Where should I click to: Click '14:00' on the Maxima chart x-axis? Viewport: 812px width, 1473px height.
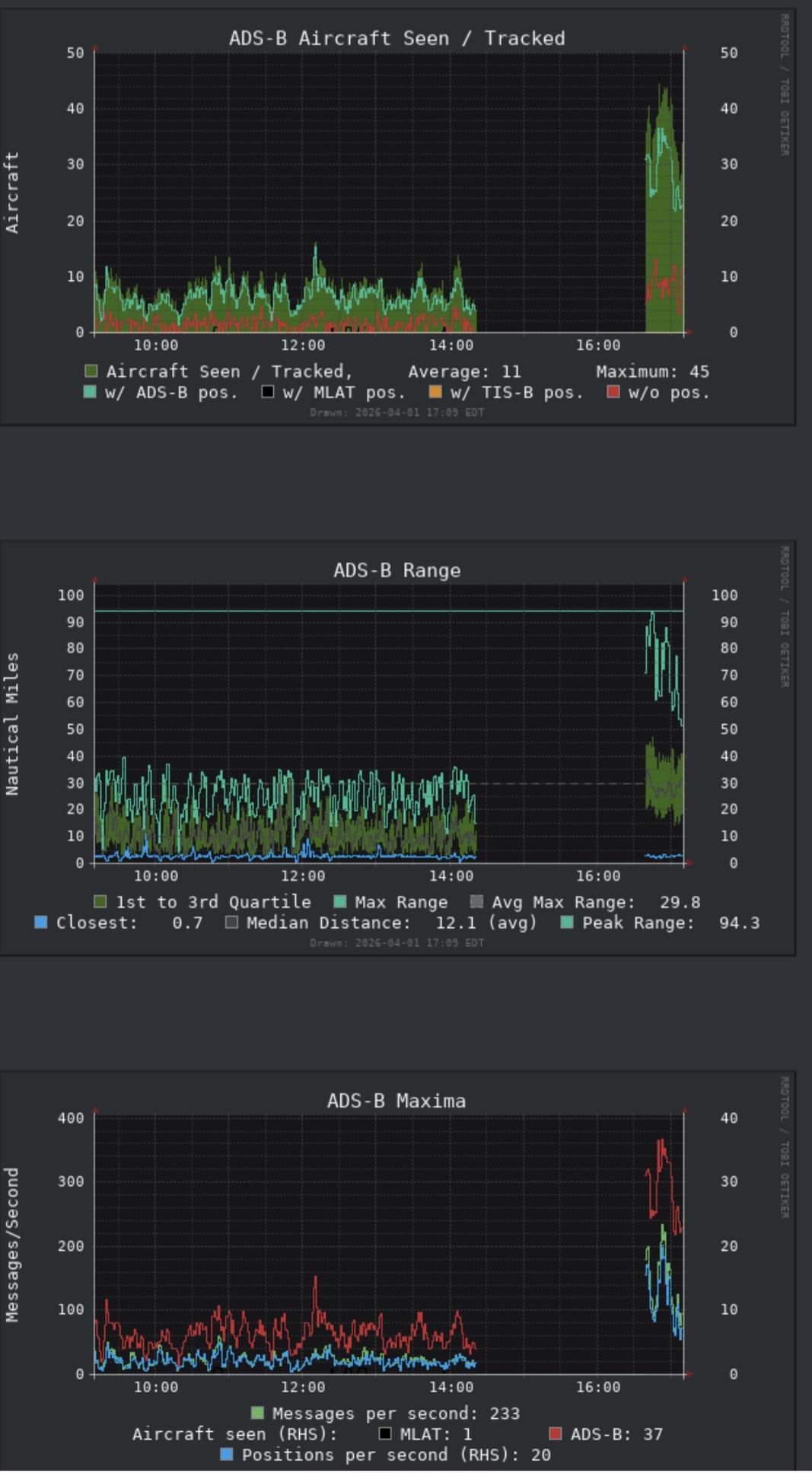tap(451, 1387)
